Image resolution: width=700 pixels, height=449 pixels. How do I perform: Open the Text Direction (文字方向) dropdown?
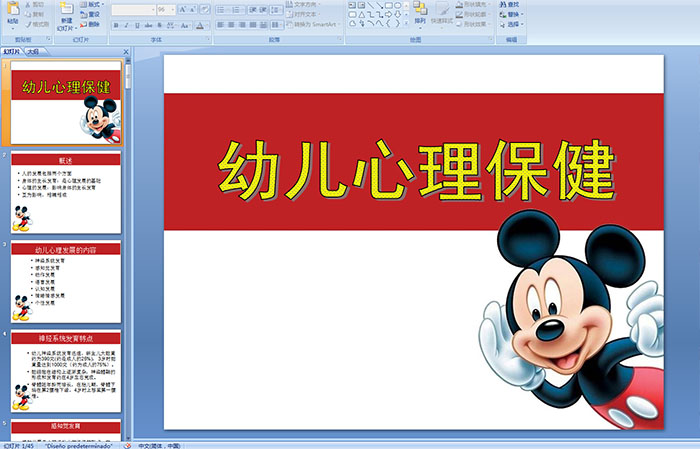(304, 4)
